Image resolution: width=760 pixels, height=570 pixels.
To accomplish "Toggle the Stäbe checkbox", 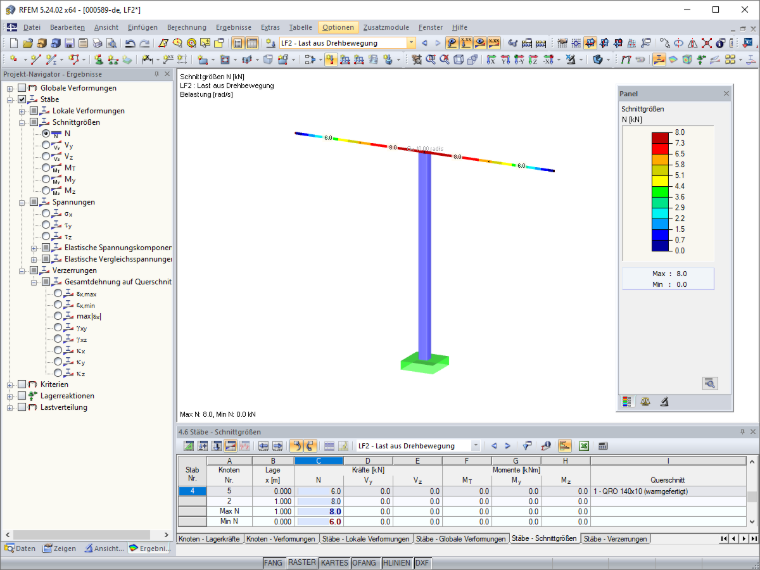I will (x=22, y=99).
